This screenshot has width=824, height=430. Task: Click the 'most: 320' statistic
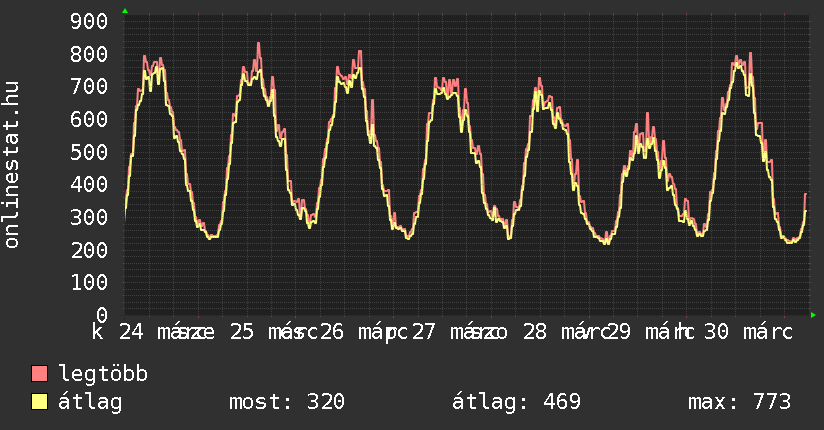point(287,402)
